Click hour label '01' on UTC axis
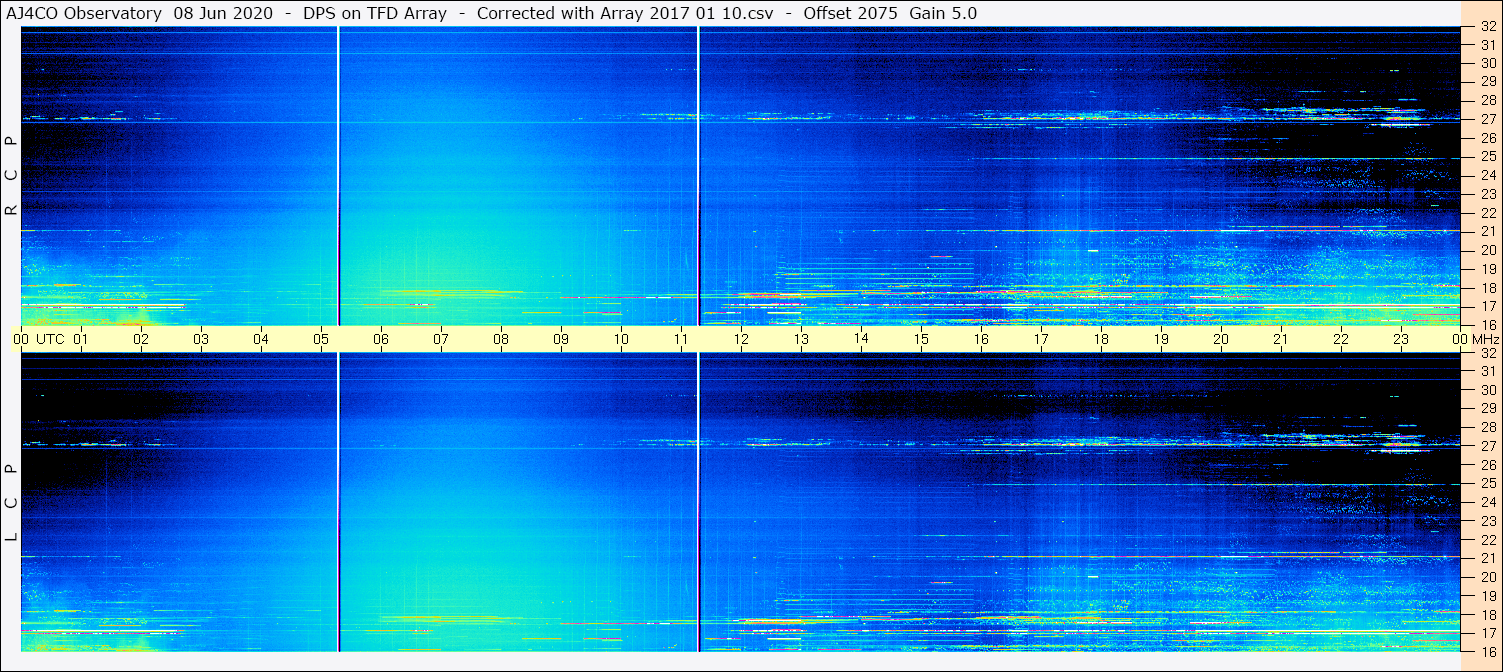 81,339
